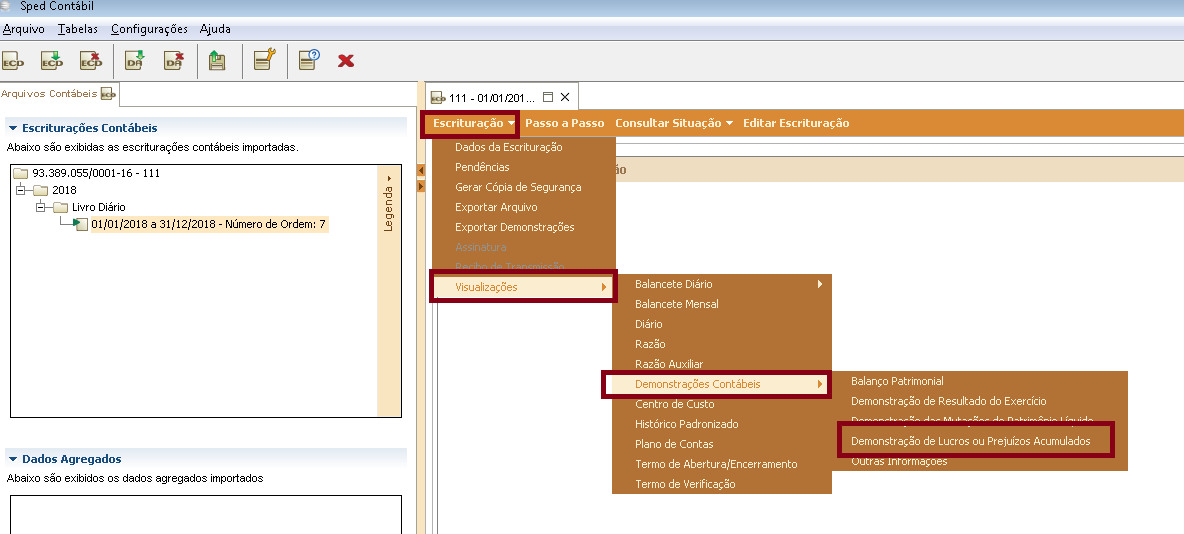Collapse the Livro Diário tree node
This screenshot has width=1184, height=534.
(40, 207)
